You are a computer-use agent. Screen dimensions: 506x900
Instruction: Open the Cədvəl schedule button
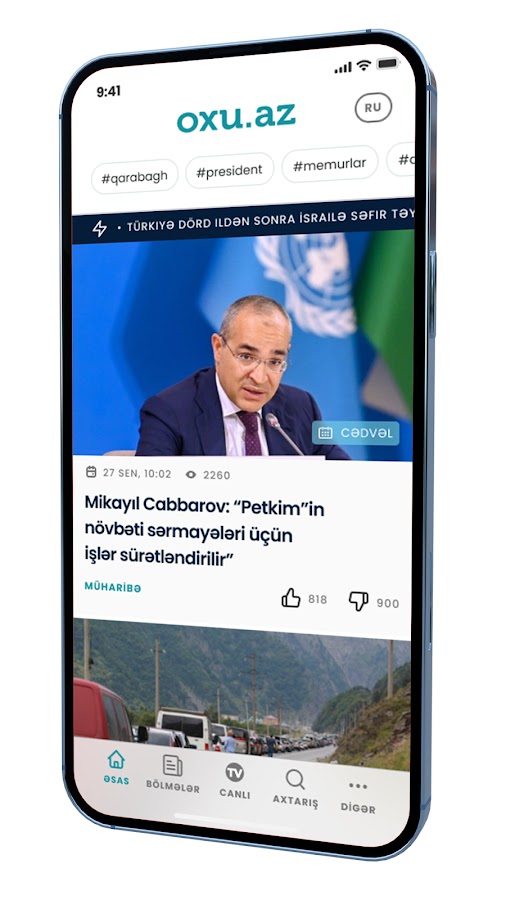click(x=355, y=433)
